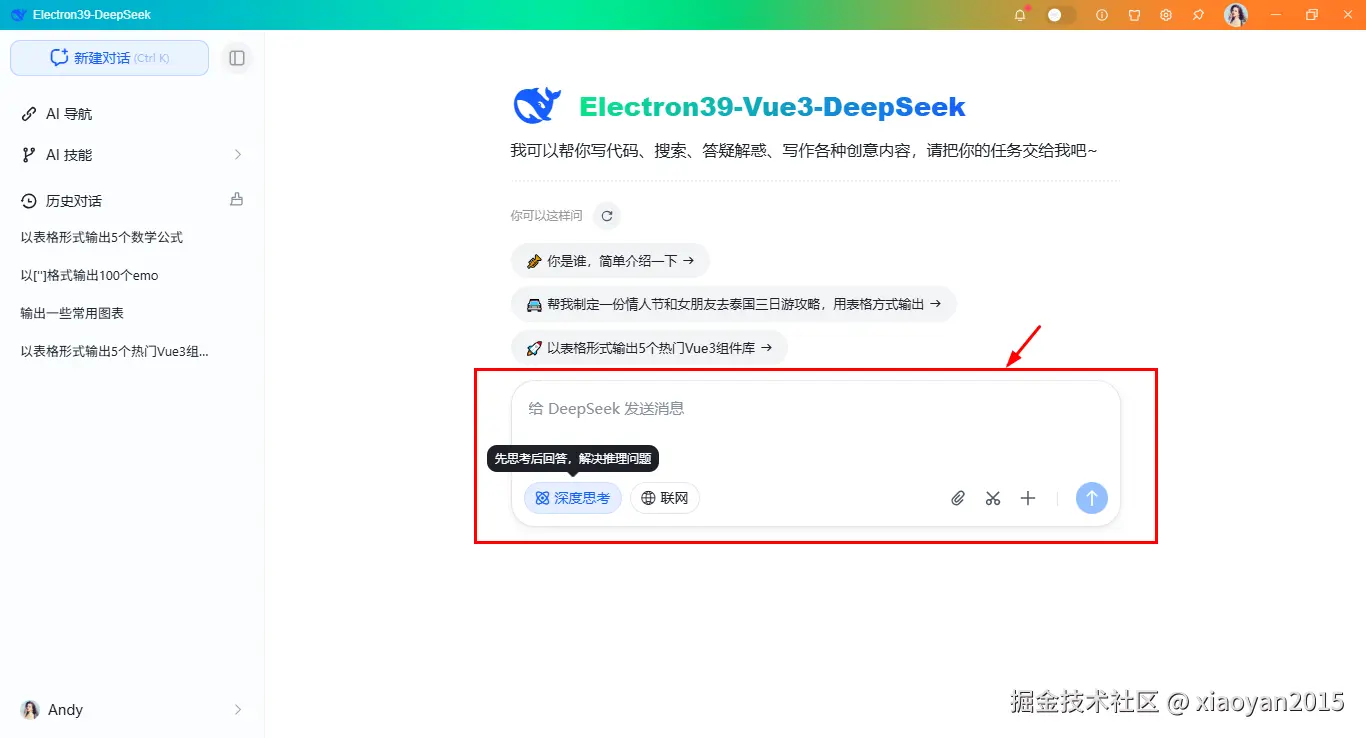Image resolution: width=1366 pixels, height=738 pixels.
Task: Click the heading Electron39-Vue3-DeepSeek
Action: pos(773,107)
